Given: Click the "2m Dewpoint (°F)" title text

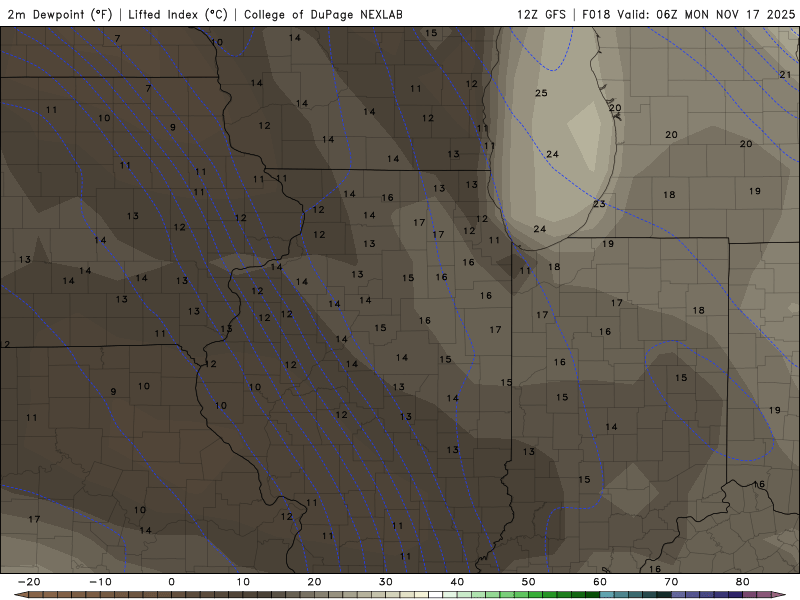Looking at the screenshot, I should [60, 14].
